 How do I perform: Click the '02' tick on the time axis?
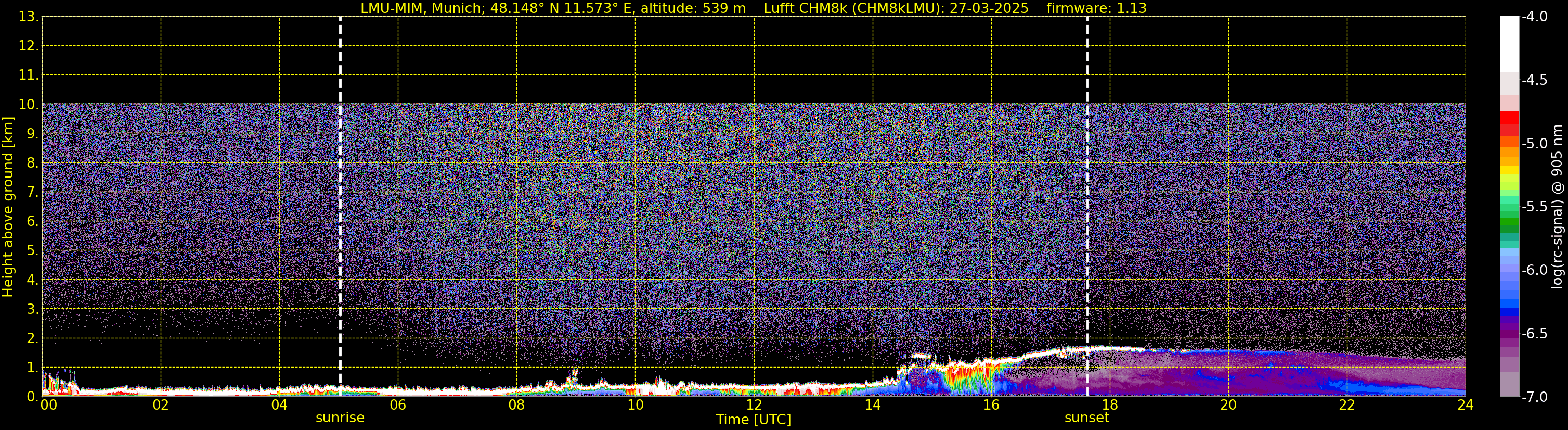161,405
